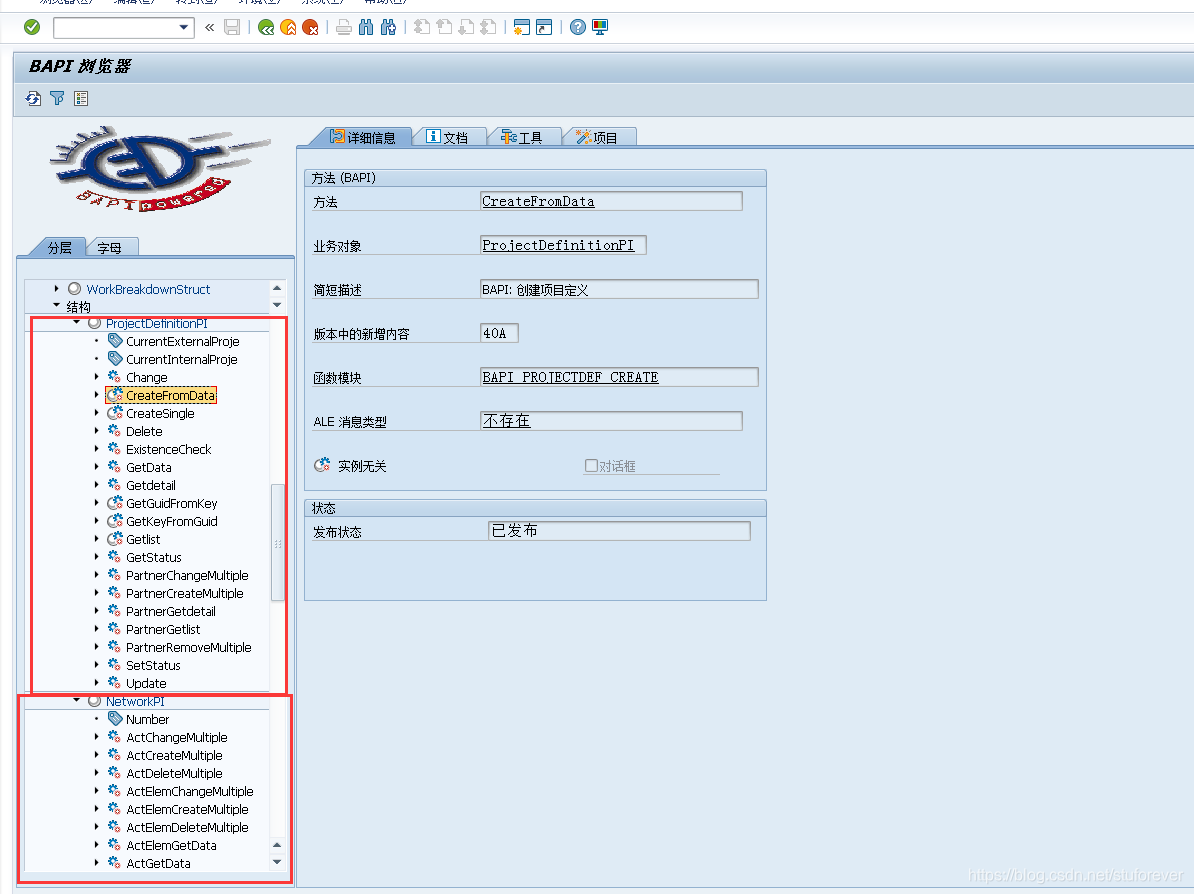
Task: Switch to the 文档 tab
Action: click(x=447, y=137)
